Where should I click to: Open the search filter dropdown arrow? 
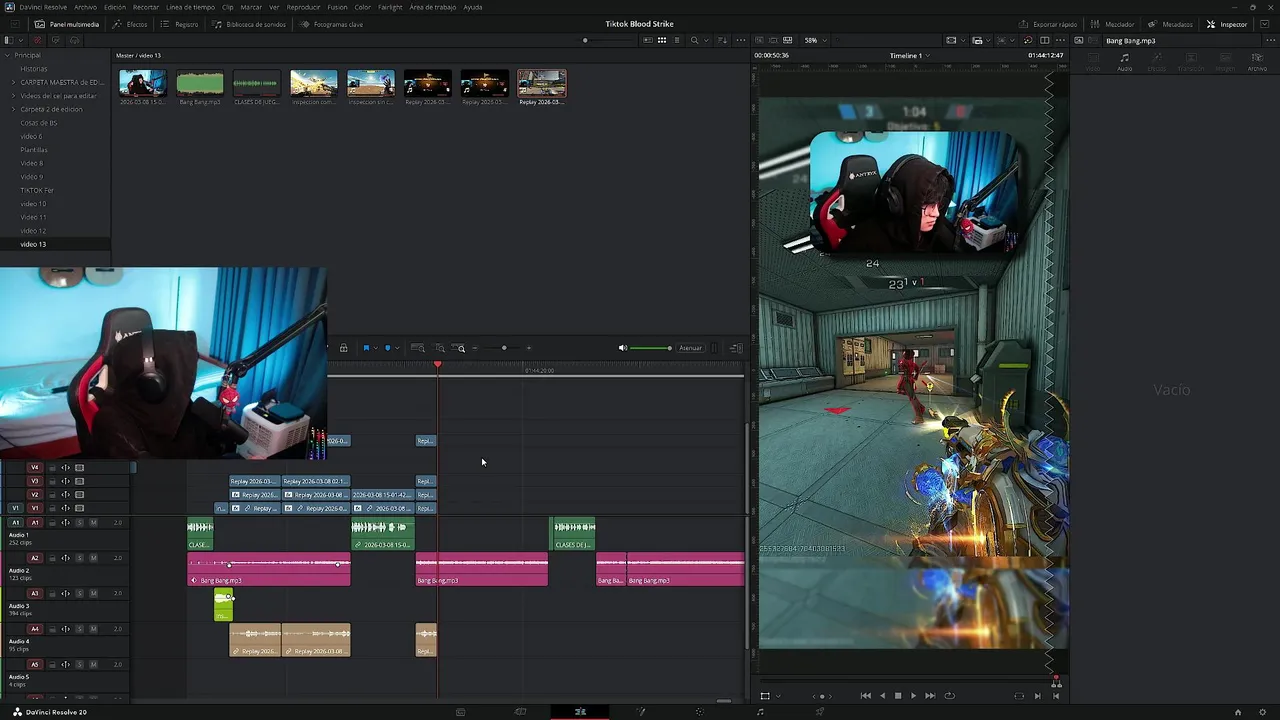(706, 40)
